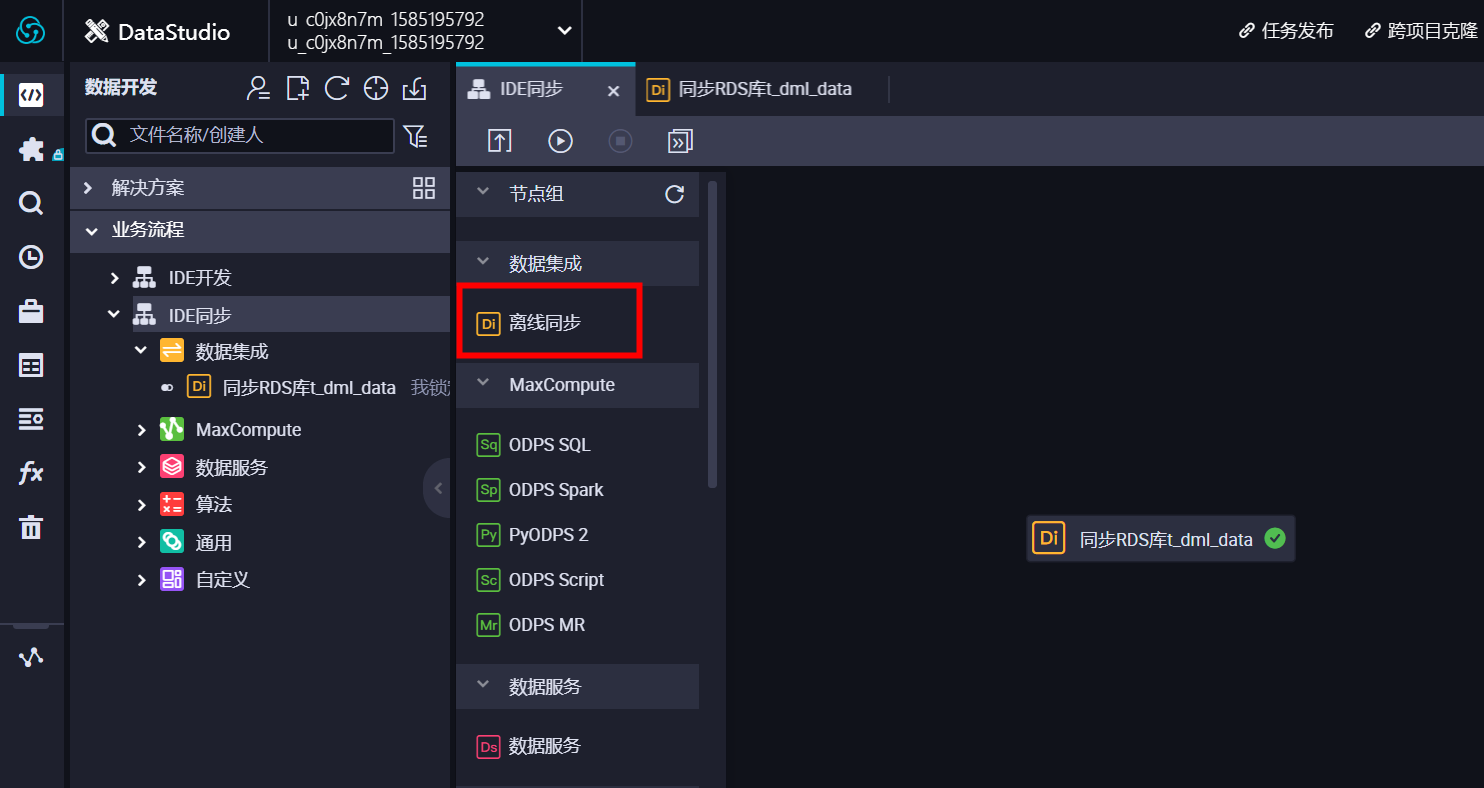Expand the 数据服务 folder in tree

point(141,467)
